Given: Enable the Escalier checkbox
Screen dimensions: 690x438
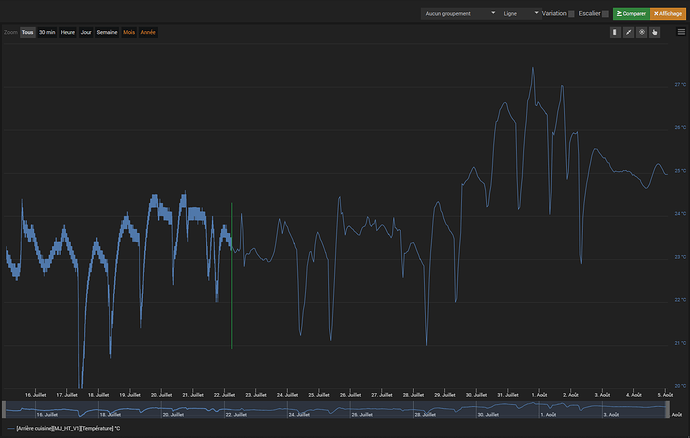Looking at the screenshot, I should click(x=604, y=14).
